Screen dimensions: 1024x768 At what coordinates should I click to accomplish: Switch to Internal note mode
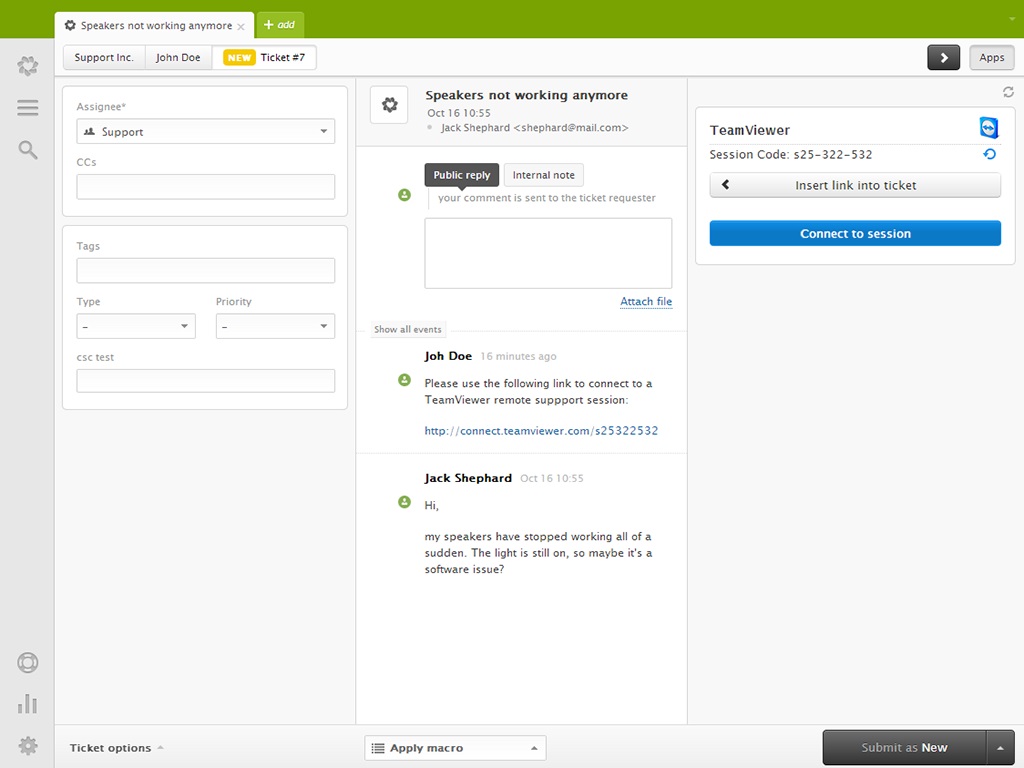click(543, 175)
